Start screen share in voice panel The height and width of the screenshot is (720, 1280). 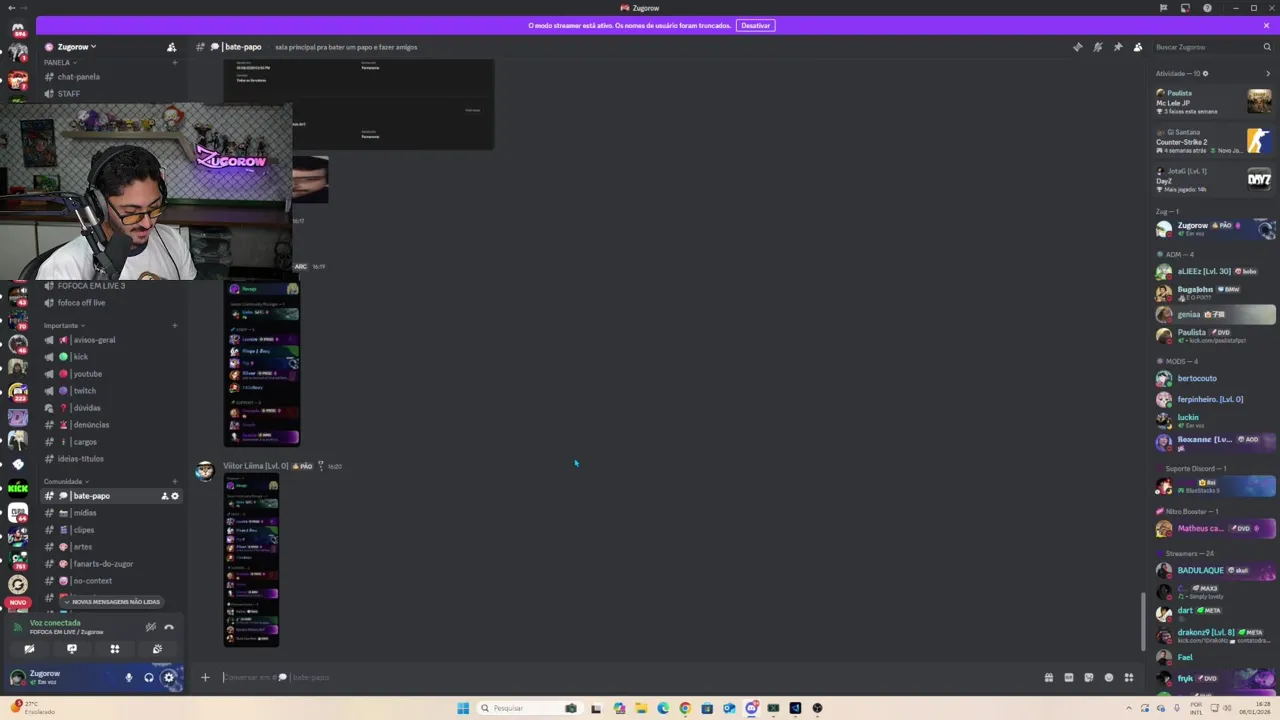point(72,649)
